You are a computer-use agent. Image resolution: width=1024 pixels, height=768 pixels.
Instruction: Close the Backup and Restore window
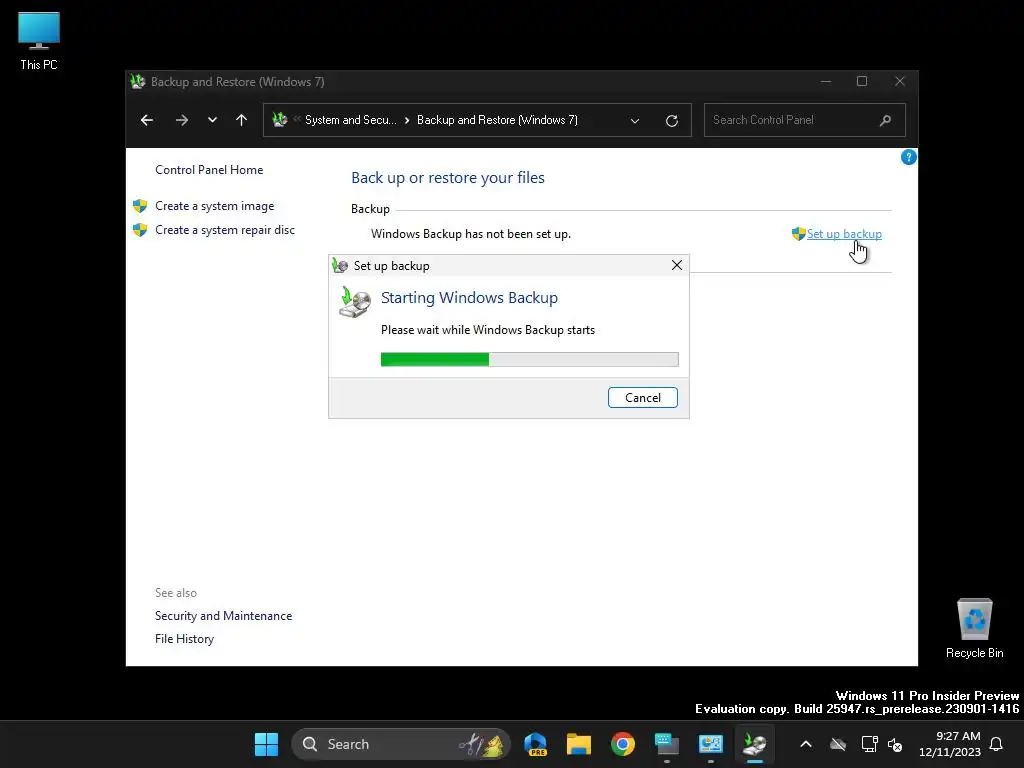(900, 82)
